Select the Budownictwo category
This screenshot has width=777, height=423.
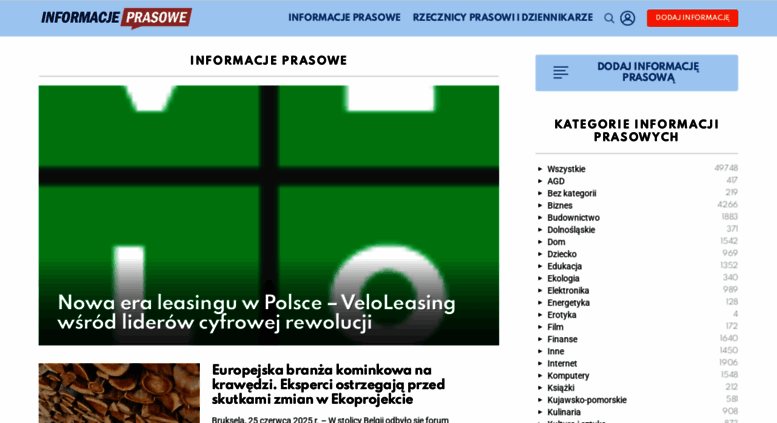[573, 217]
